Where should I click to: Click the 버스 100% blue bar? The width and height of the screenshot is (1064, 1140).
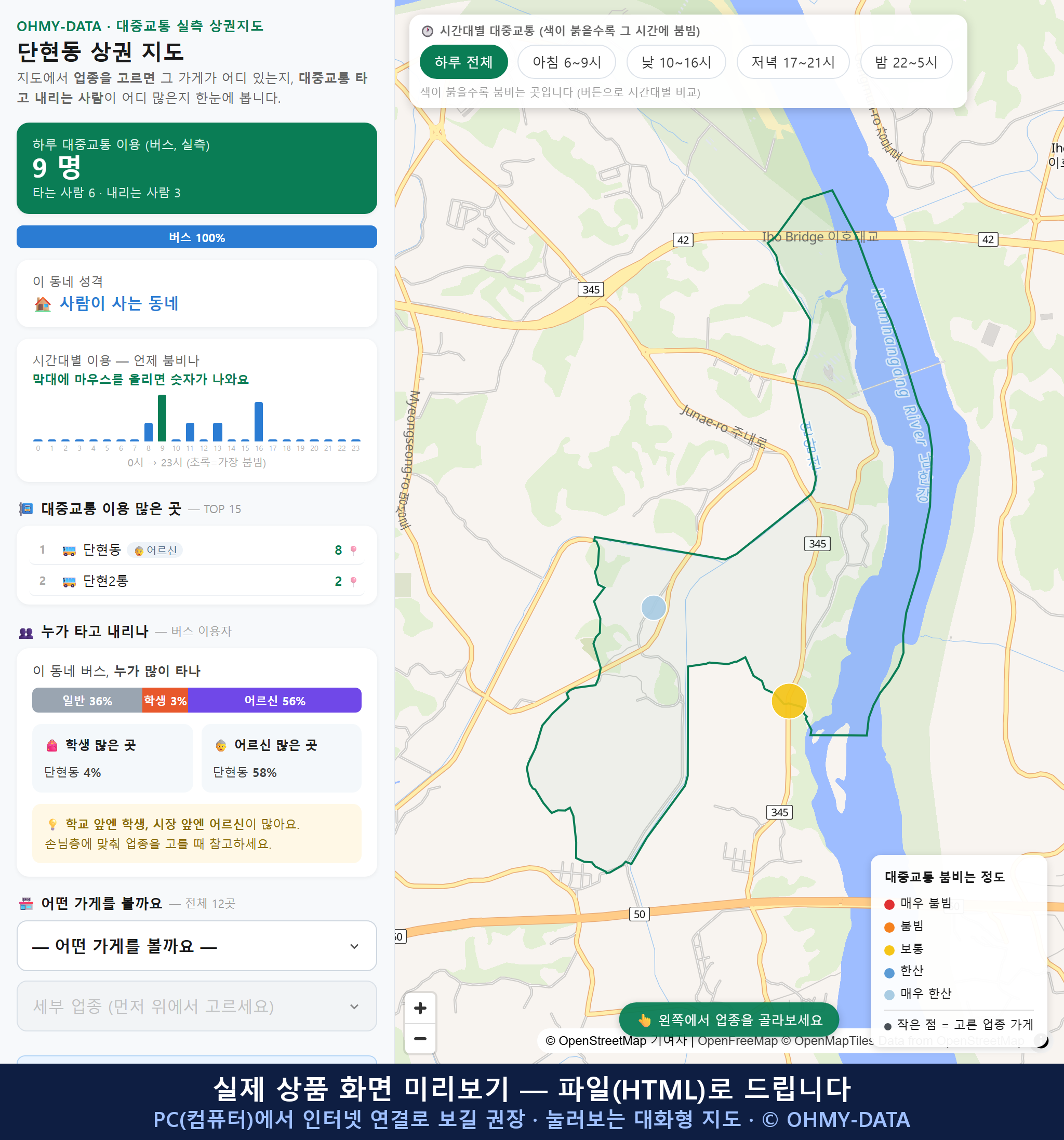(x=197, y=237)
